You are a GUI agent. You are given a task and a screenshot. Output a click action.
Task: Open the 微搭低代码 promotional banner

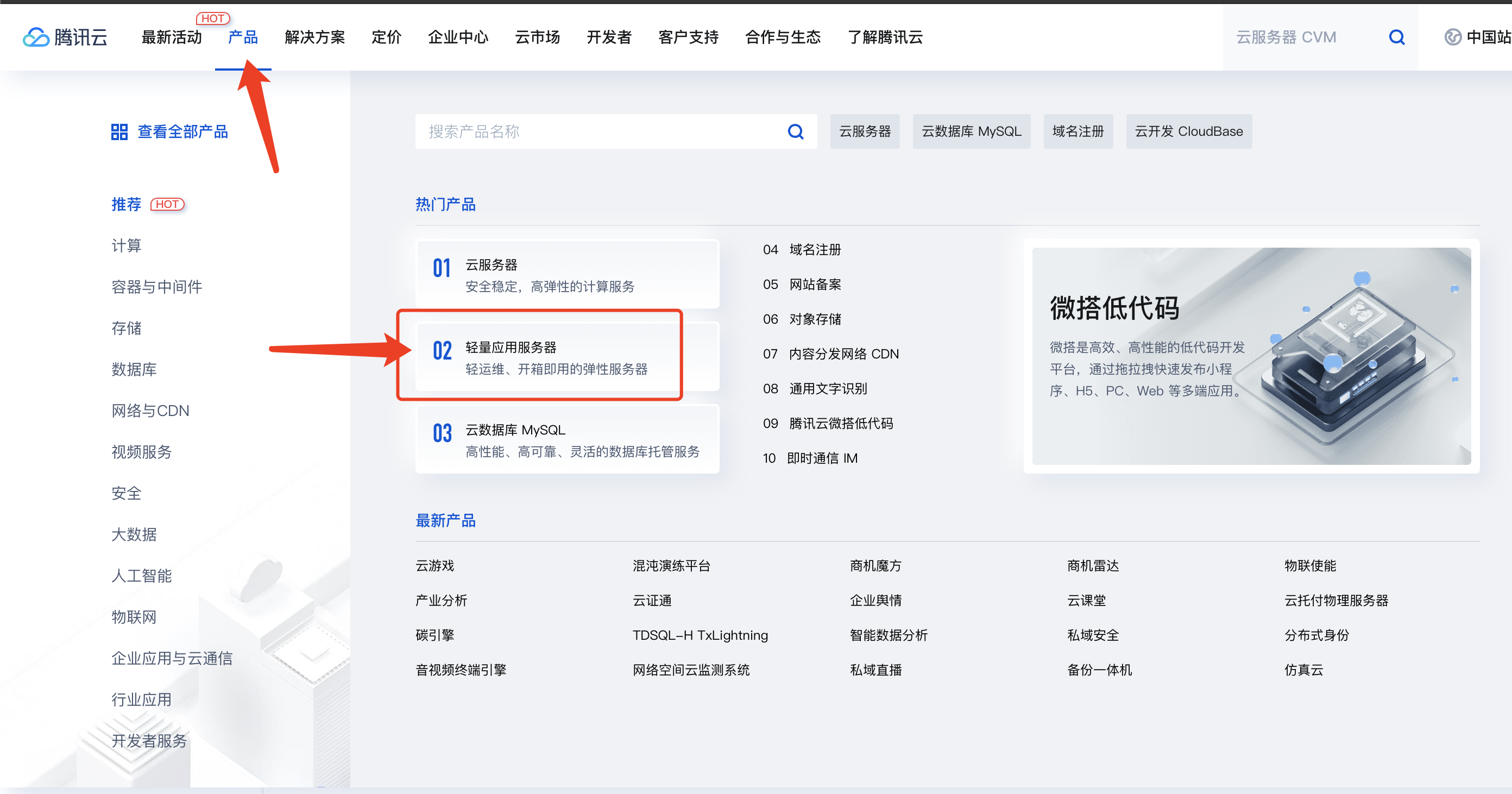point(1251,356)
